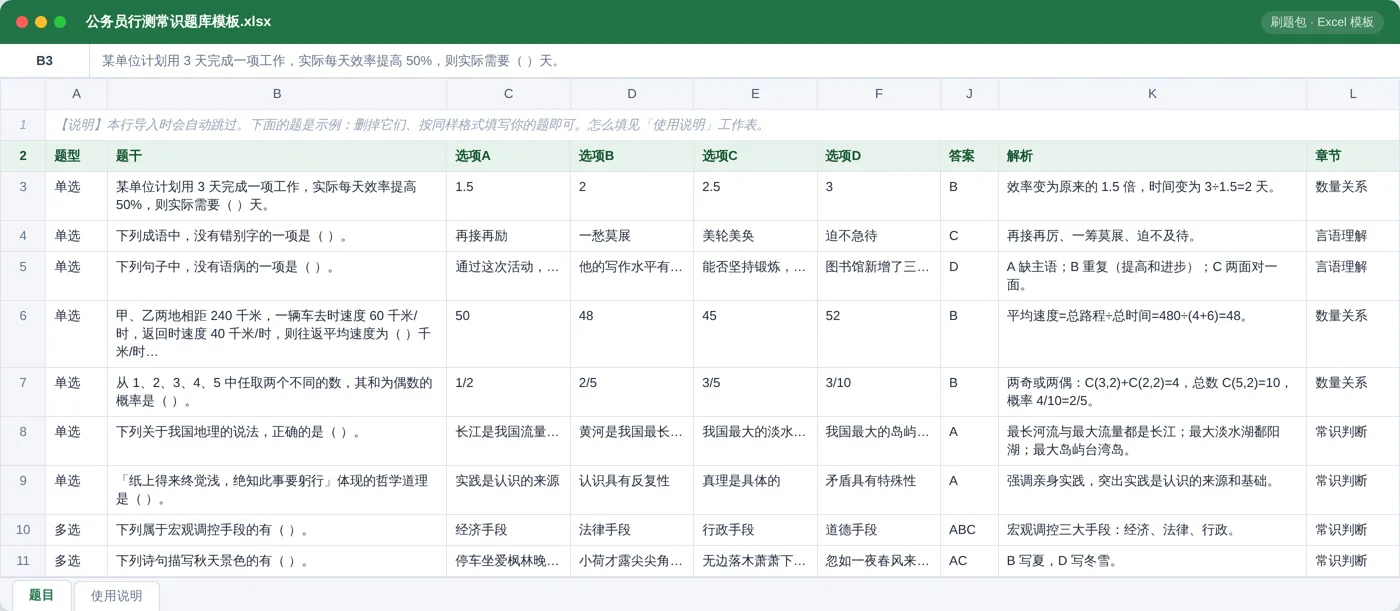The width and height of the screenshot is (1400, 611).
Task: Select the answer cell AC
Action: click(x=969, y=561)
